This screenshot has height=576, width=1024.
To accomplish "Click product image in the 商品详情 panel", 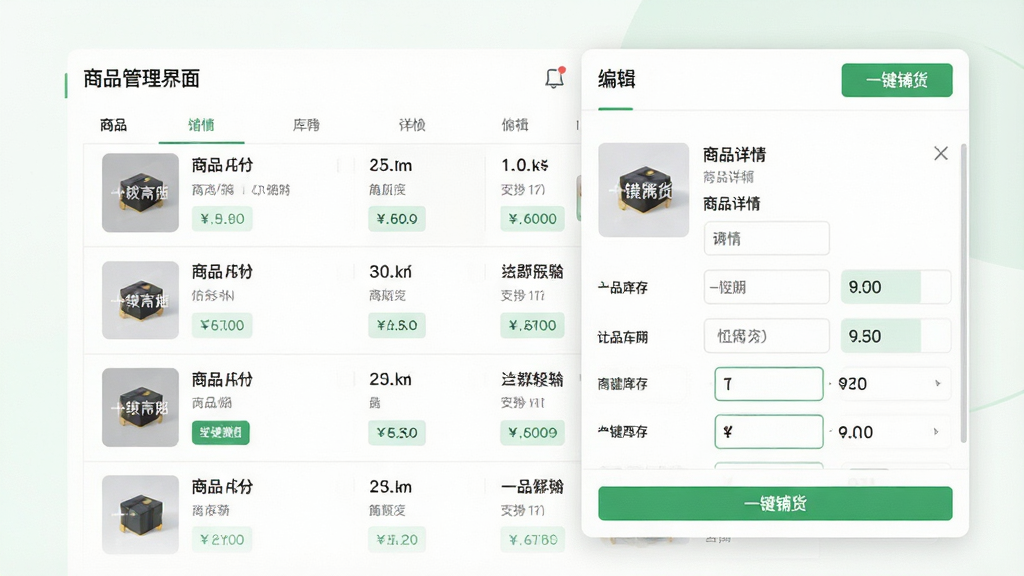I will (643, 190).
